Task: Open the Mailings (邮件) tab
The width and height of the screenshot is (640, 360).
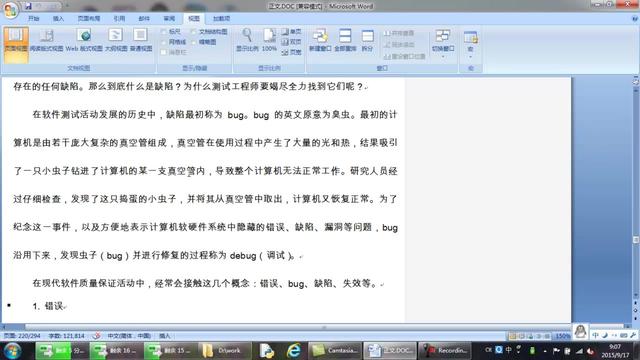Action: click(144, 18)
